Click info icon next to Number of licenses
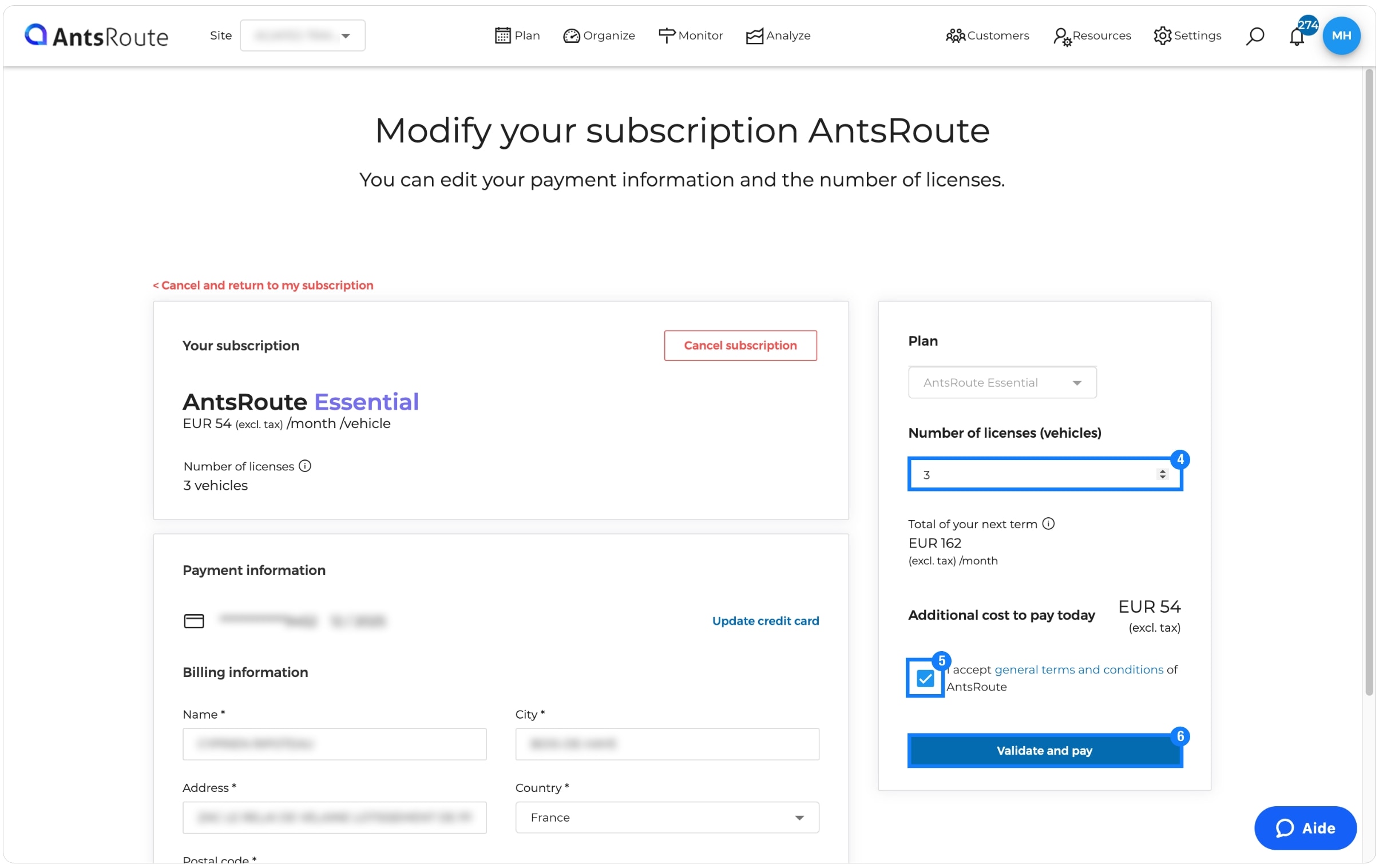Viewport: 1379px width, 868px height. [305, 466]
